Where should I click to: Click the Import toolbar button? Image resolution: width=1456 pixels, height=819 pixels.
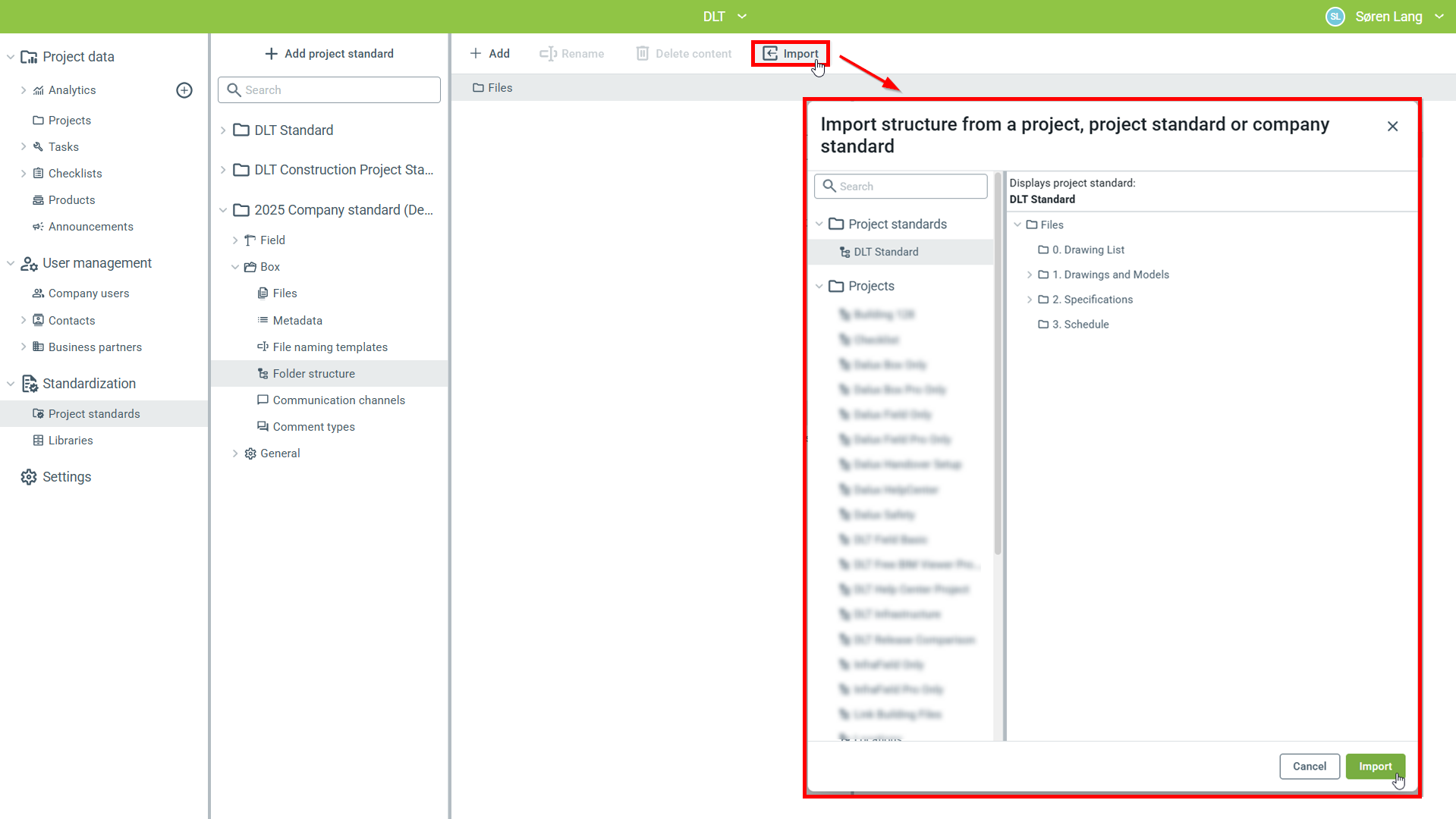790,54
